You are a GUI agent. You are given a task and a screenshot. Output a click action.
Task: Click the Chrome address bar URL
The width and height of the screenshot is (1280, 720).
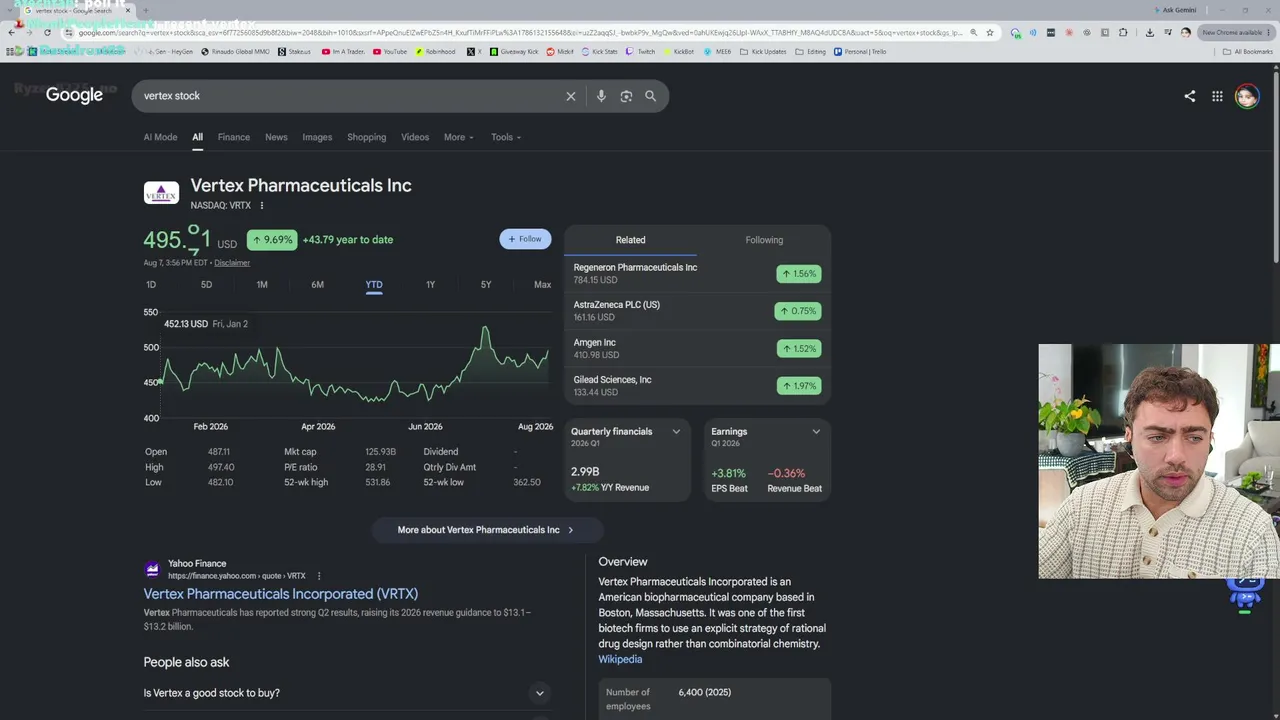[x=520, y=32]
